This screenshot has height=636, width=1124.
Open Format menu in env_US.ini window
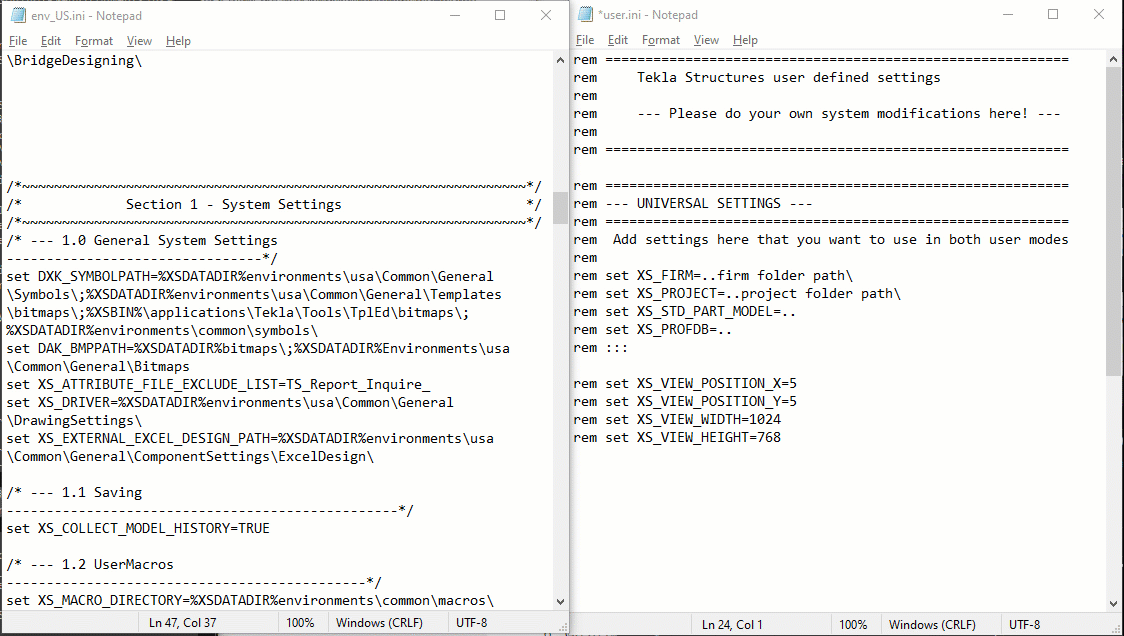tap(94, 41)
